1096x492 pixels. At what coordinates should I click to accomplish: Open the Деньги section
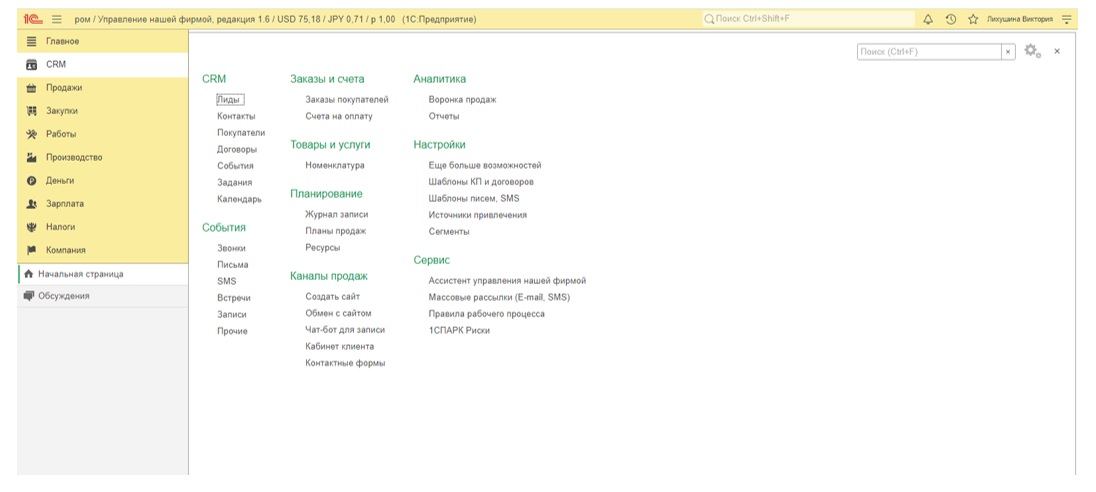[60, 181]
